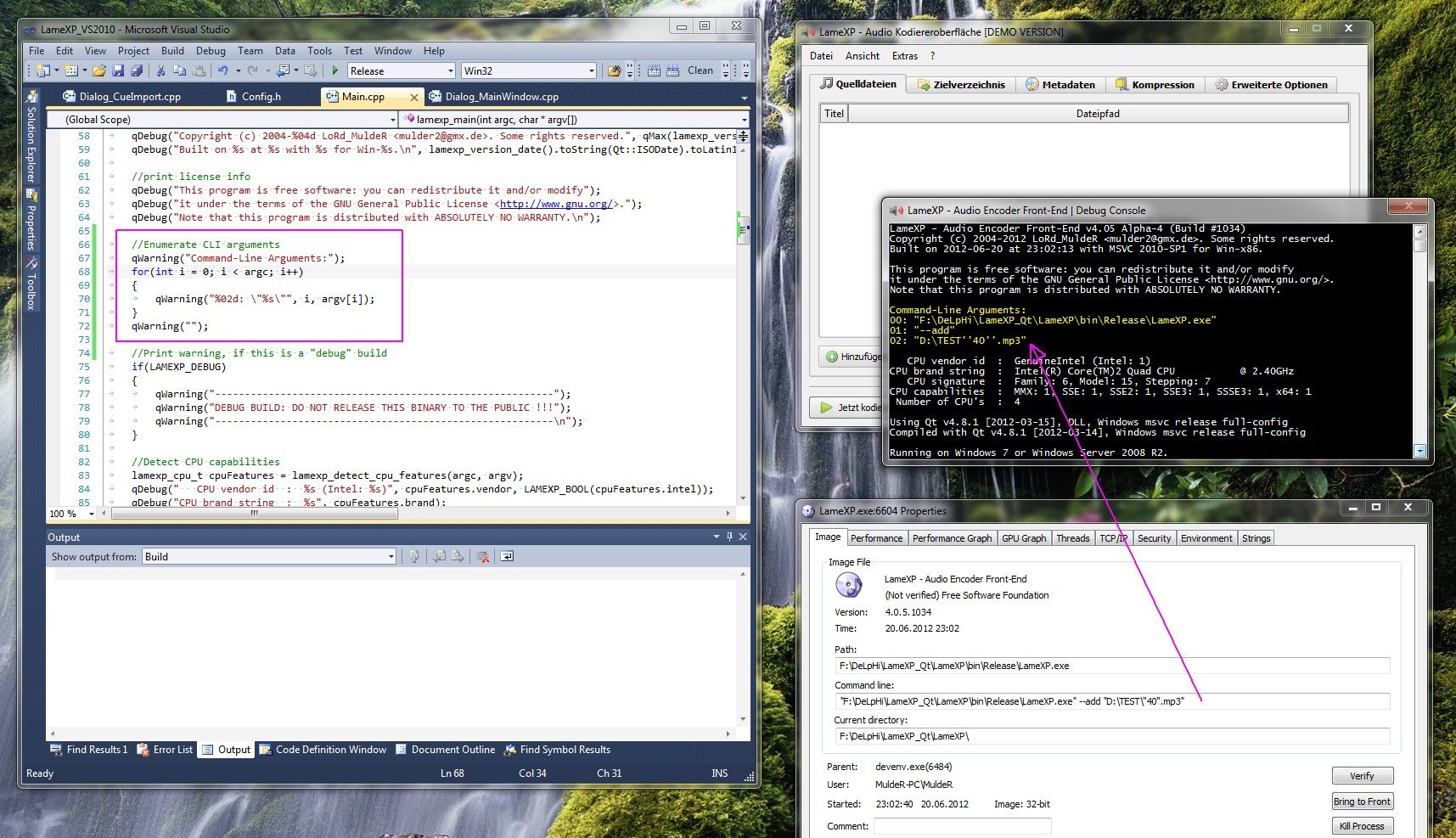Open the 100 % zoom dropdown
This screenshot has width=1456, height=838.
(92, 514)
